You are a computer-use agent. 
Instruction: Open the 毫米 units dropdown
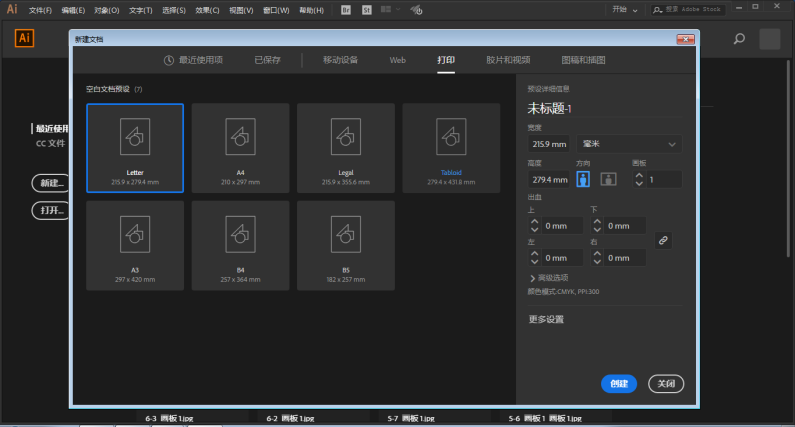tap(629, 144)
